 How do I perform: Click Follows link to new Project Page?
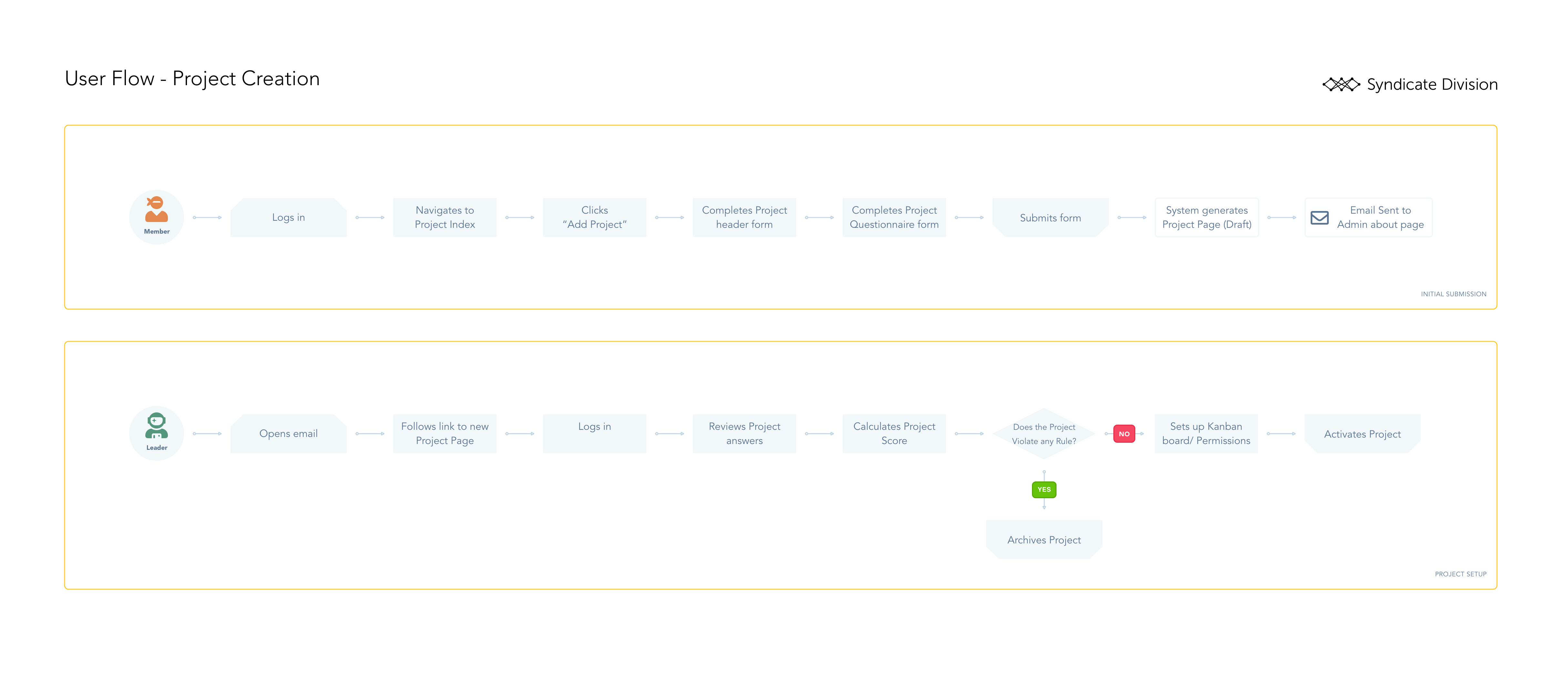444,434
